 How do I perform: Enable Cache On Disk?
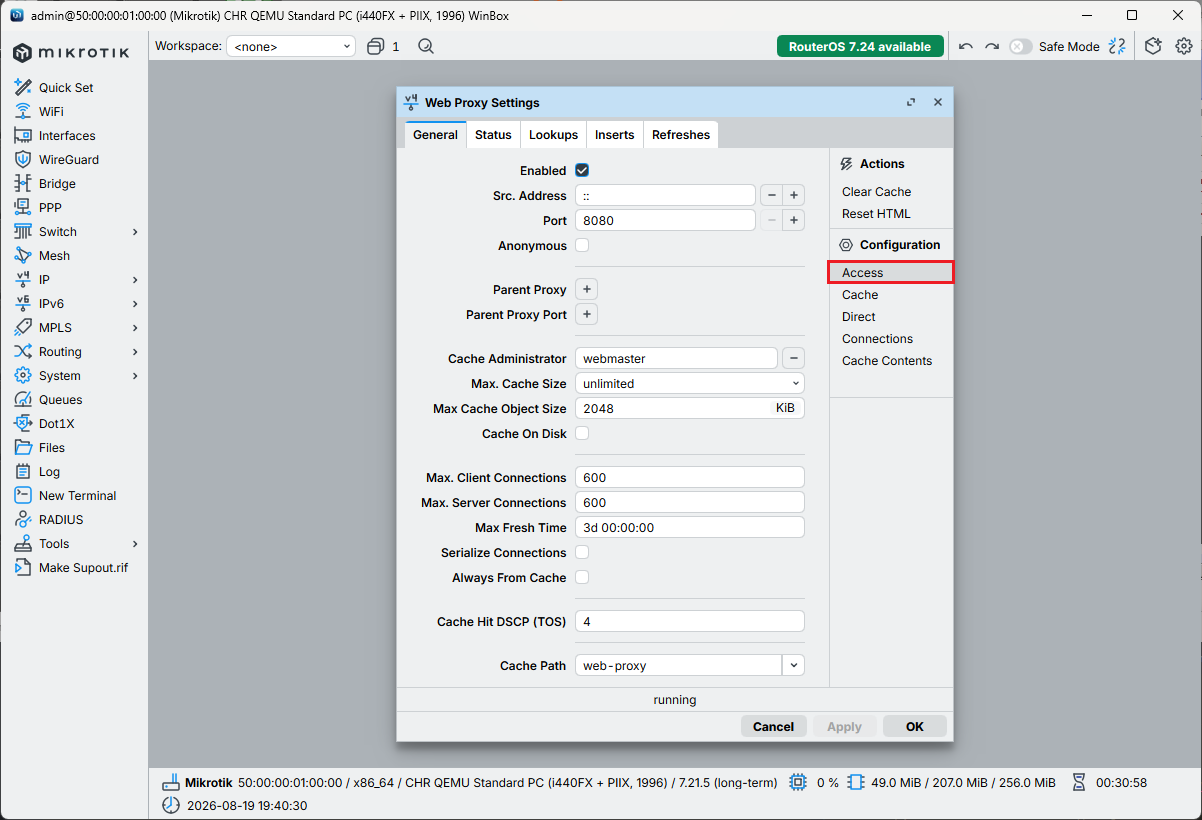(582, 434)
